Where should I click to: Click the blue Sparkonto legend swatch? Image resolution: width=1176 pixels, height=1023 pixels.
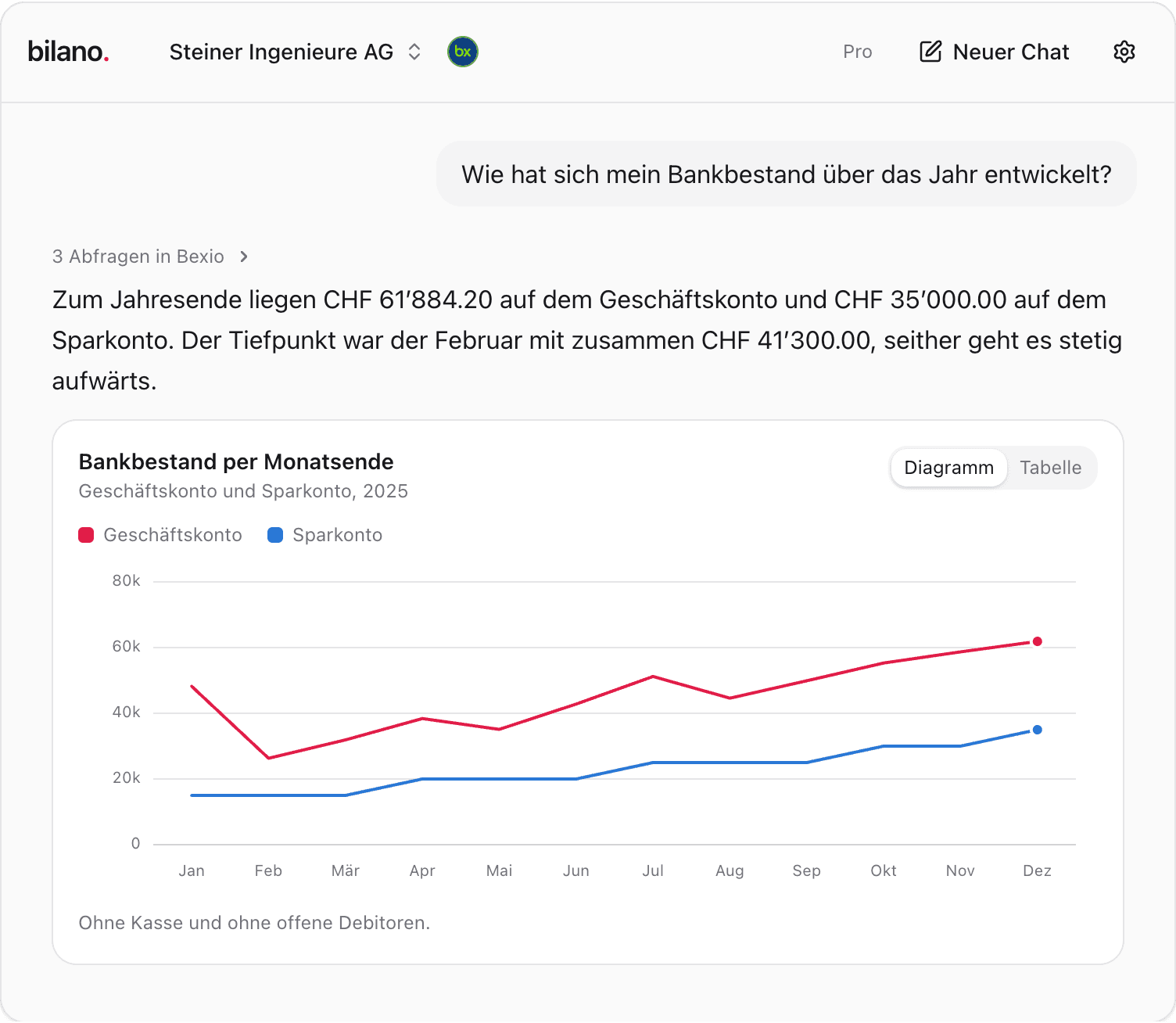click(275, 535)
